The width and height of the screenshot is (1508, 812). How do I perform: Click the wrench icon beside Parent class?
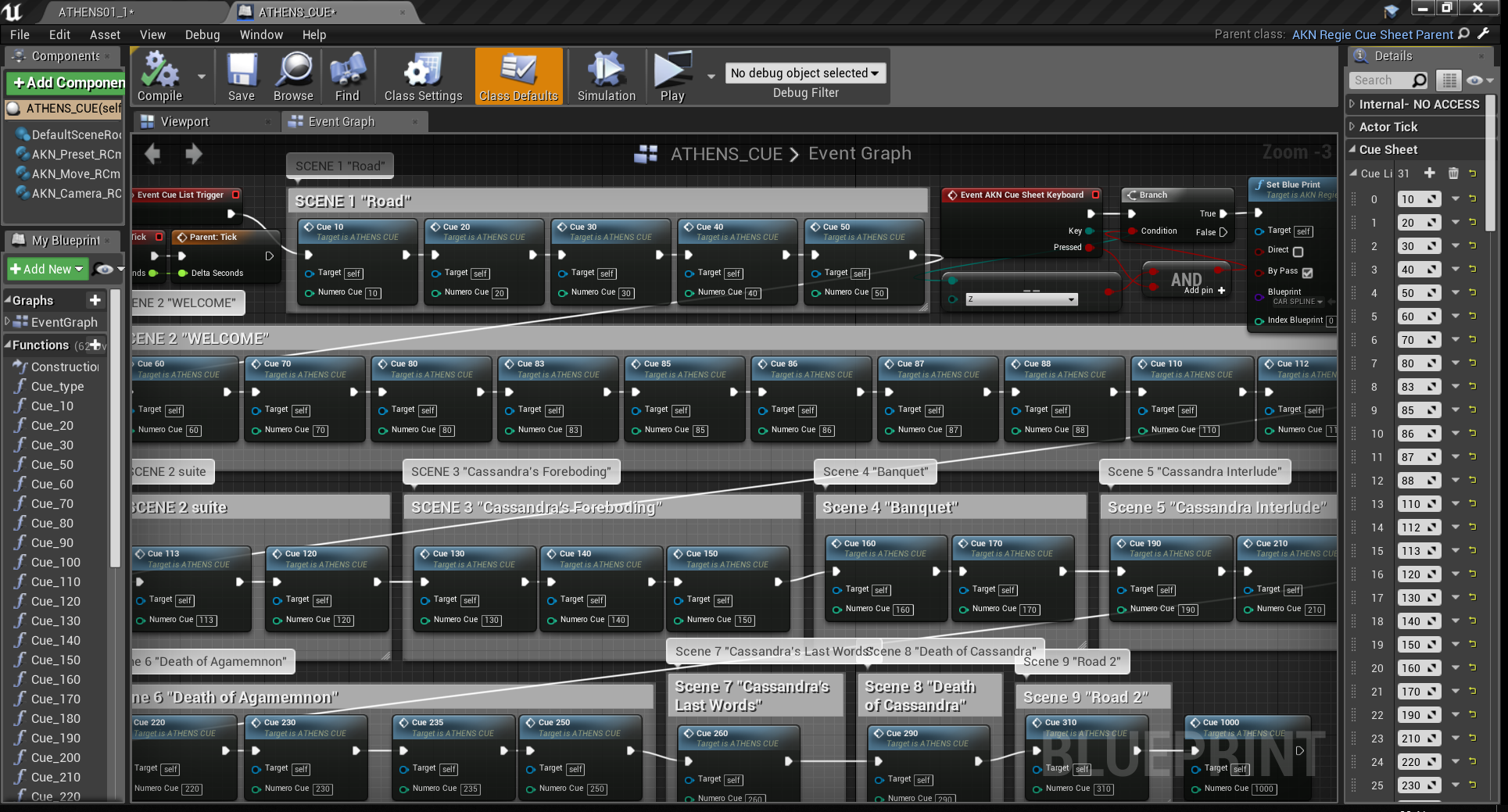point(1483,34)
